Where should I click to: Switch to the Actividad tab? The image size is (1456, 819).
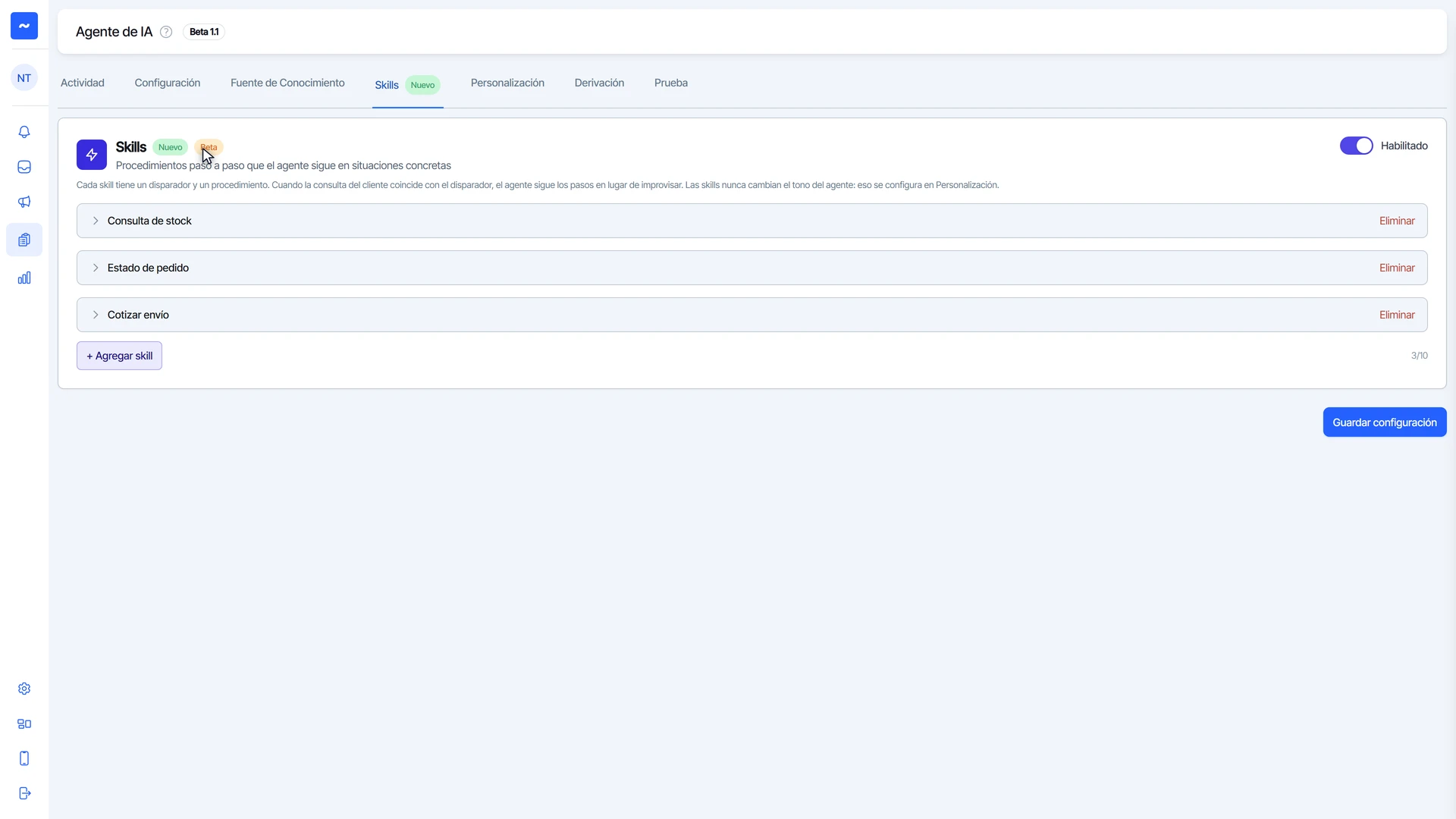pyautogui.click(x=83, y=83)
